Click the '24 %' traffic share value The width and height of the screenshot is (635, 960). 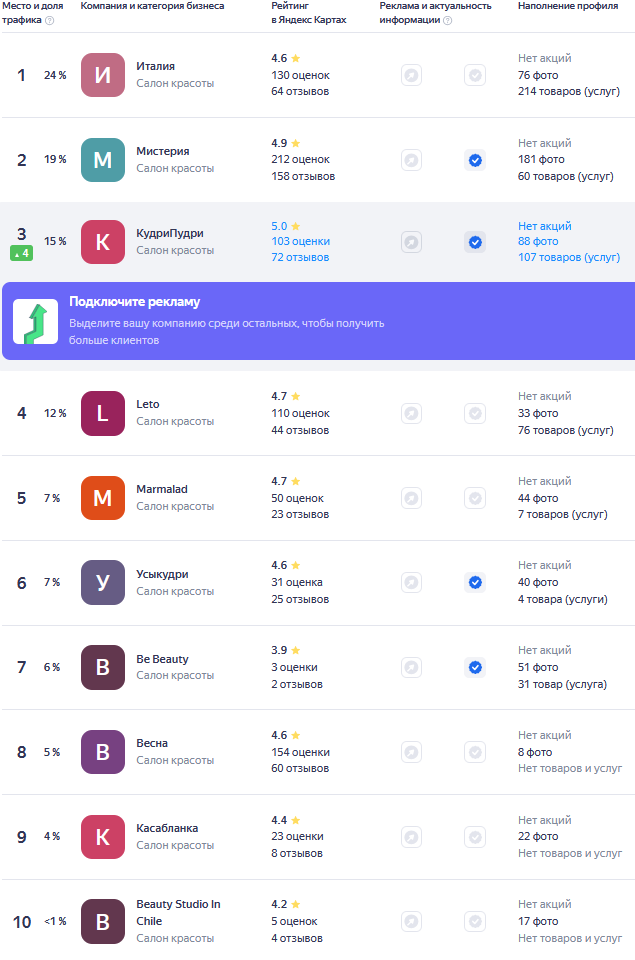[x=55, y=75]
